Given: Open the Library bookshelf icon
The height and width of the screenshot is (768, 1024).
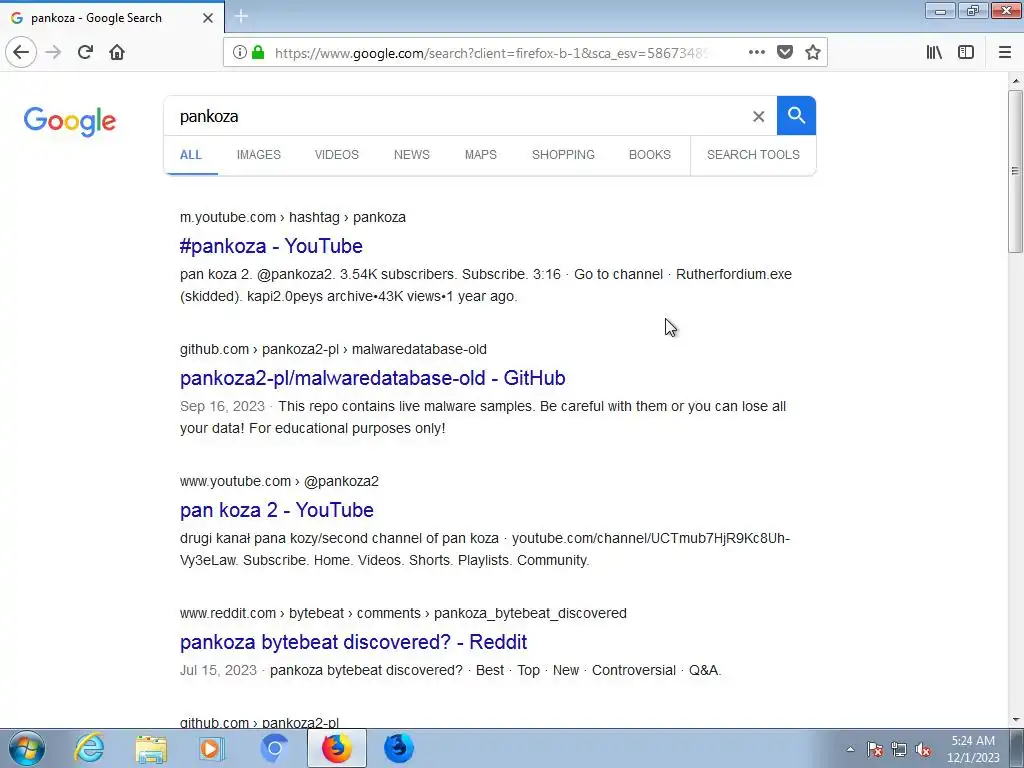Looking at the screenshot, I should pyautogui.click(x=934, y=52).
